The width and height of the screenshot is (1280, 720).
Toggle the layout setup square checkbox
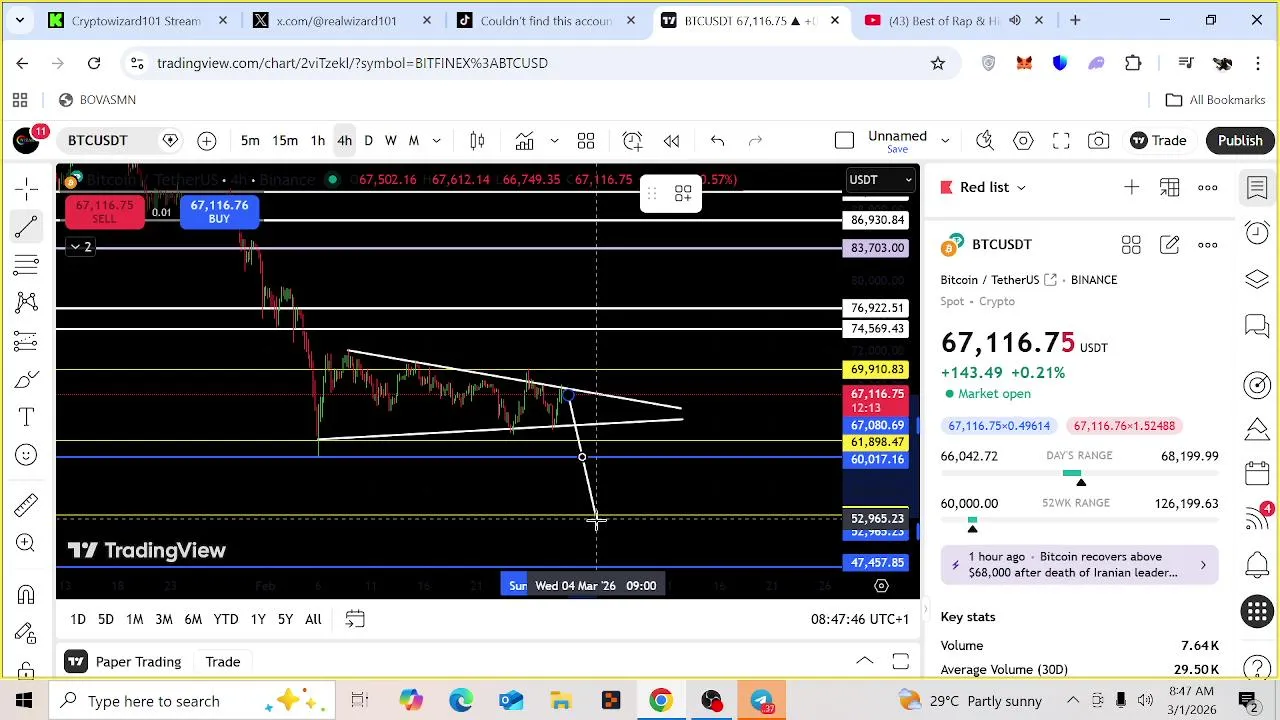point(844,141)
